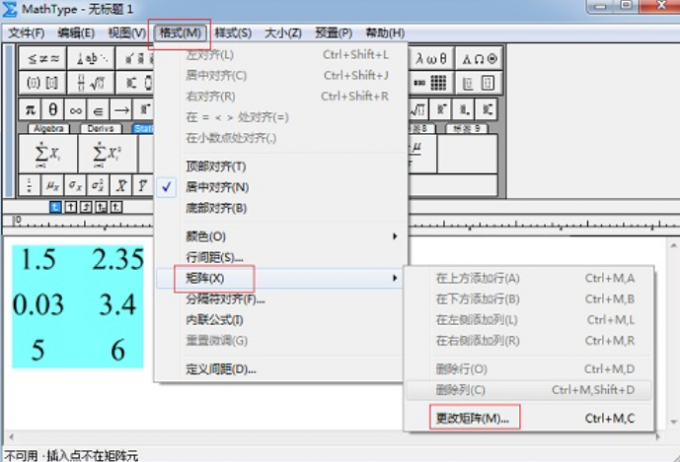Insert the vertical dots symbol
The width and height of the screenshot is (680, 462).
point(29,186)
